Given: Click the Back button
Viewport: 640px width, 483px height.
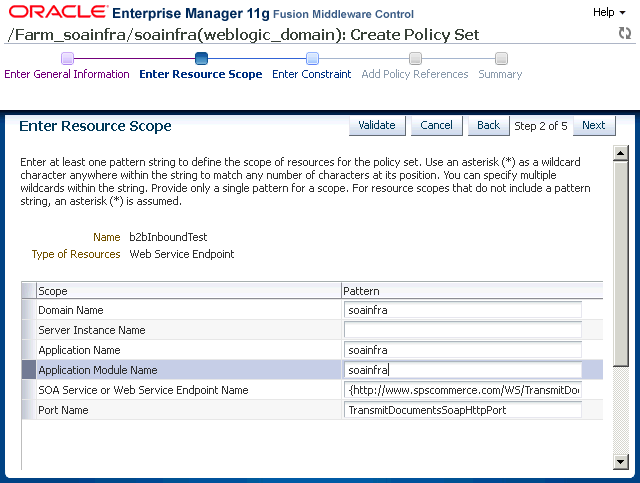Looking at the screenshot, I should pos(489,125).
